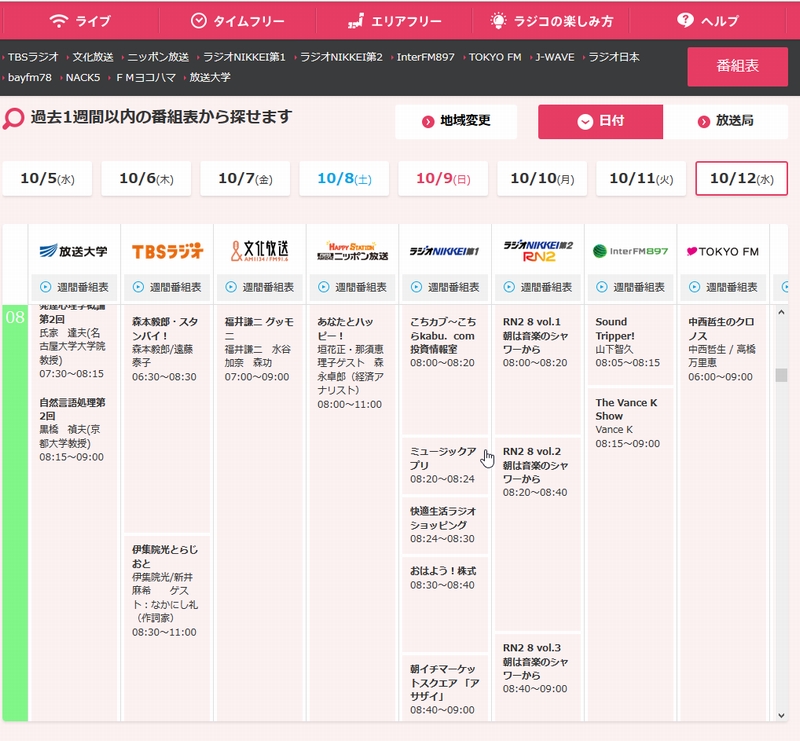Click the TBSラジオ station logo

click(167, 251)
